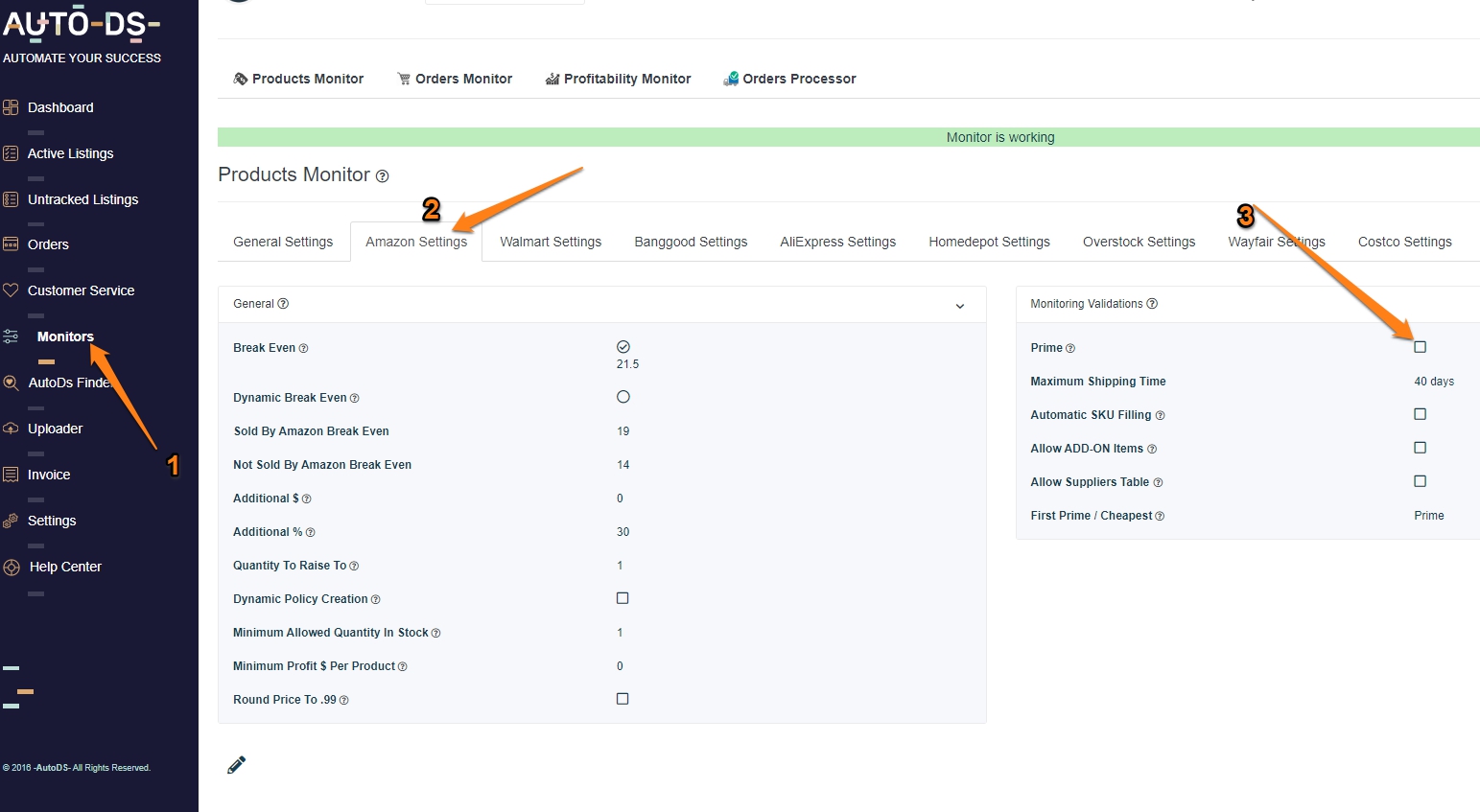
Task: Click help icon beside Monitoring Validations
Action: pos(1152,304)
